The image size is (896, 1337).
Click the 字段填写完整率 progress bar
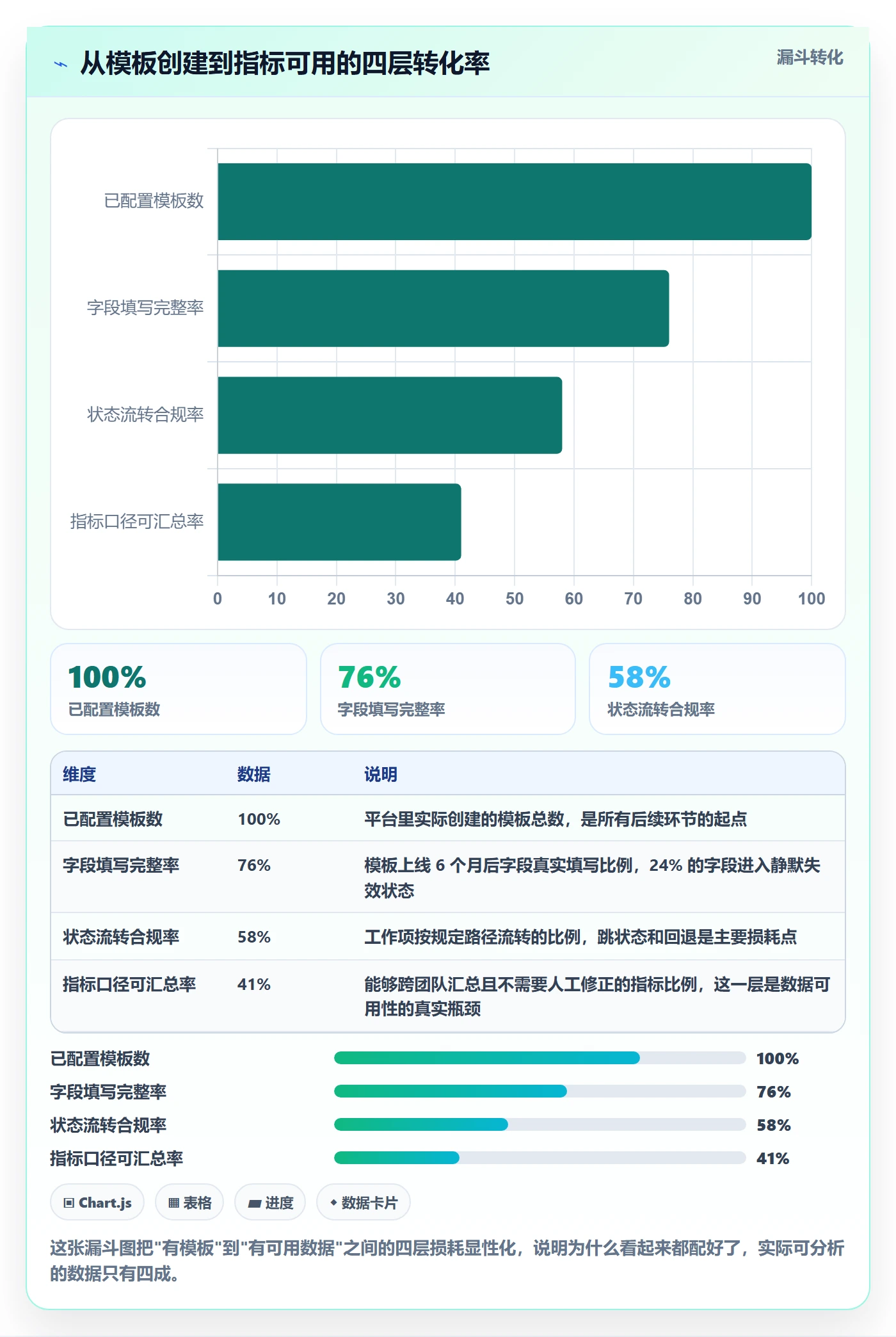540,1091
